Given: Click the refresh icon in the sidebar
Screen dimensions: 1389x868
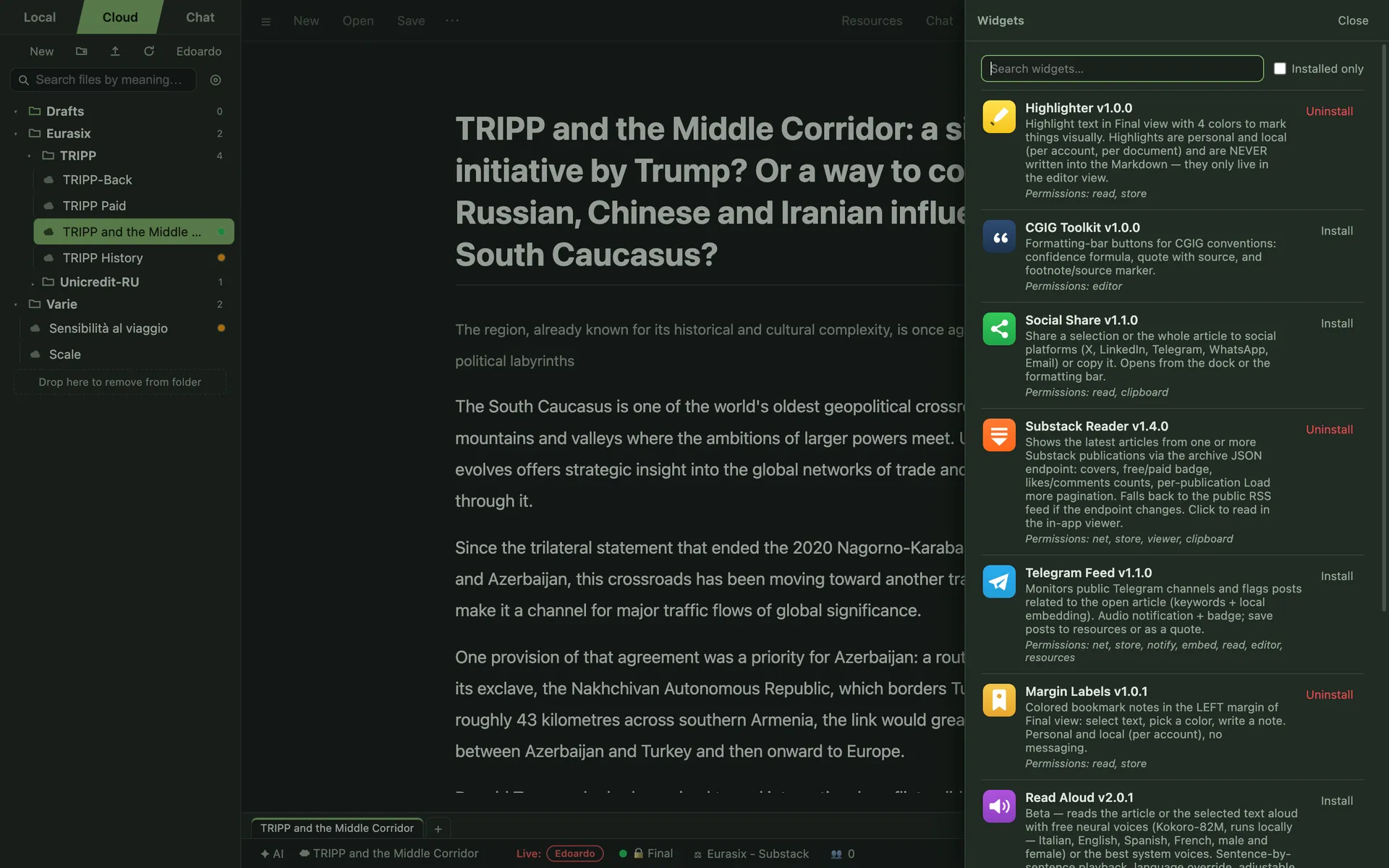Looking at the screenshot, I should tap(149, 51).
